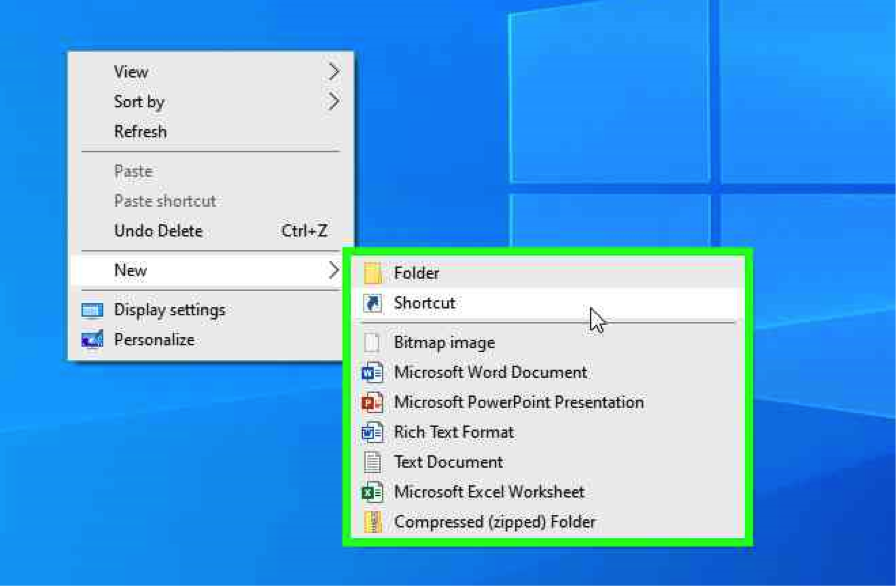Open Display settings from the menu
The width and height of the screenshot is (896, 586).
(169, 310)
